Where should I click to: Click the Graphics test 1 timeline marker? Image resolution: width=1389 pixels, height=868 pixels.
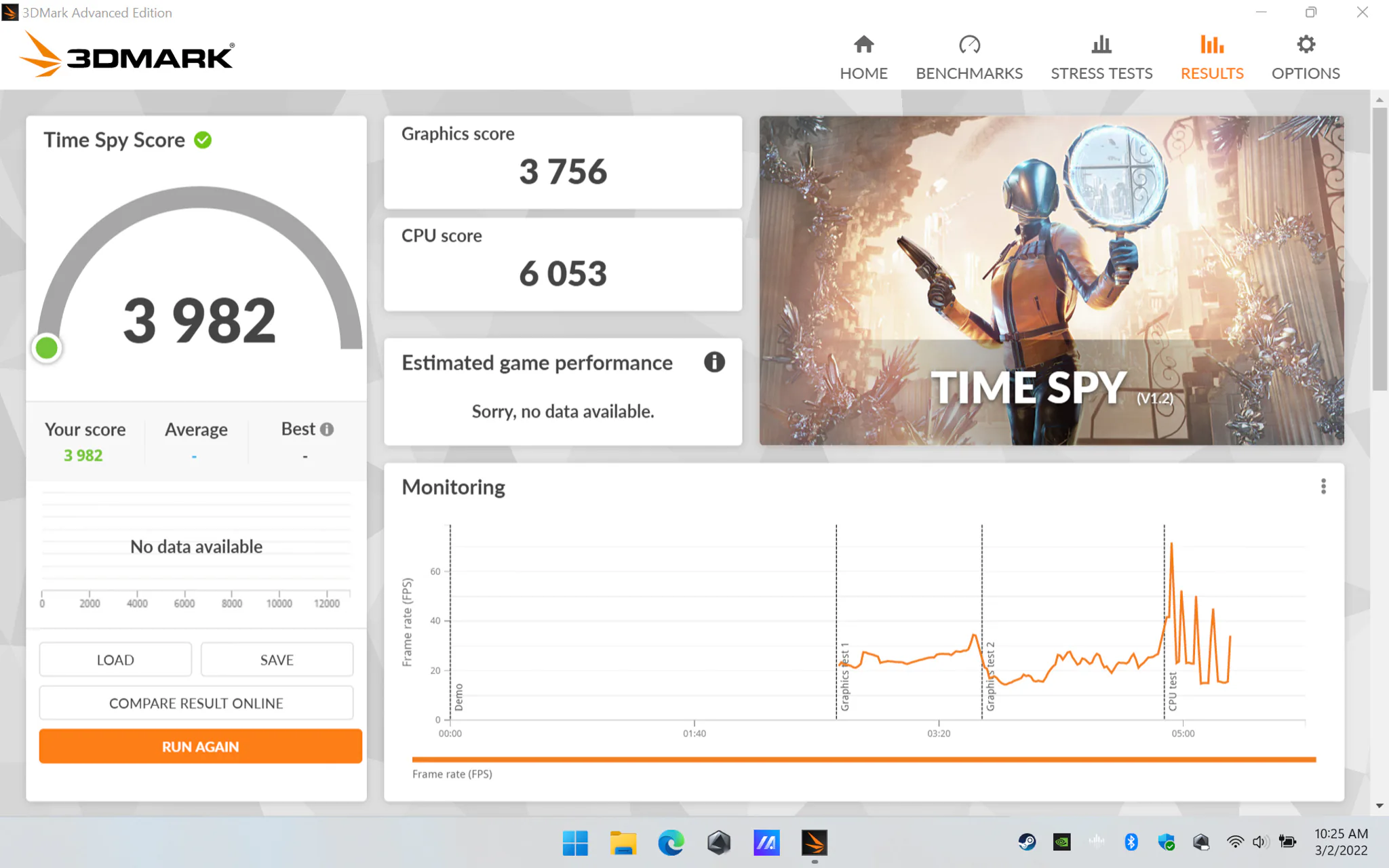844,676
